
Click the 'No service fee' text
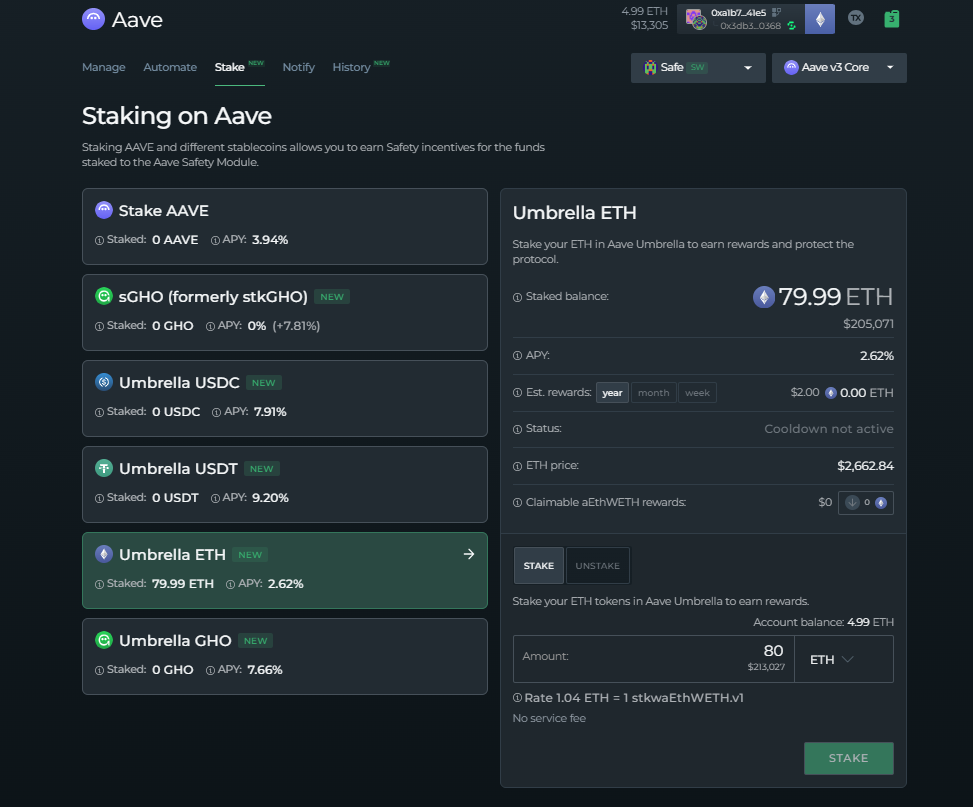coord(549,718)
